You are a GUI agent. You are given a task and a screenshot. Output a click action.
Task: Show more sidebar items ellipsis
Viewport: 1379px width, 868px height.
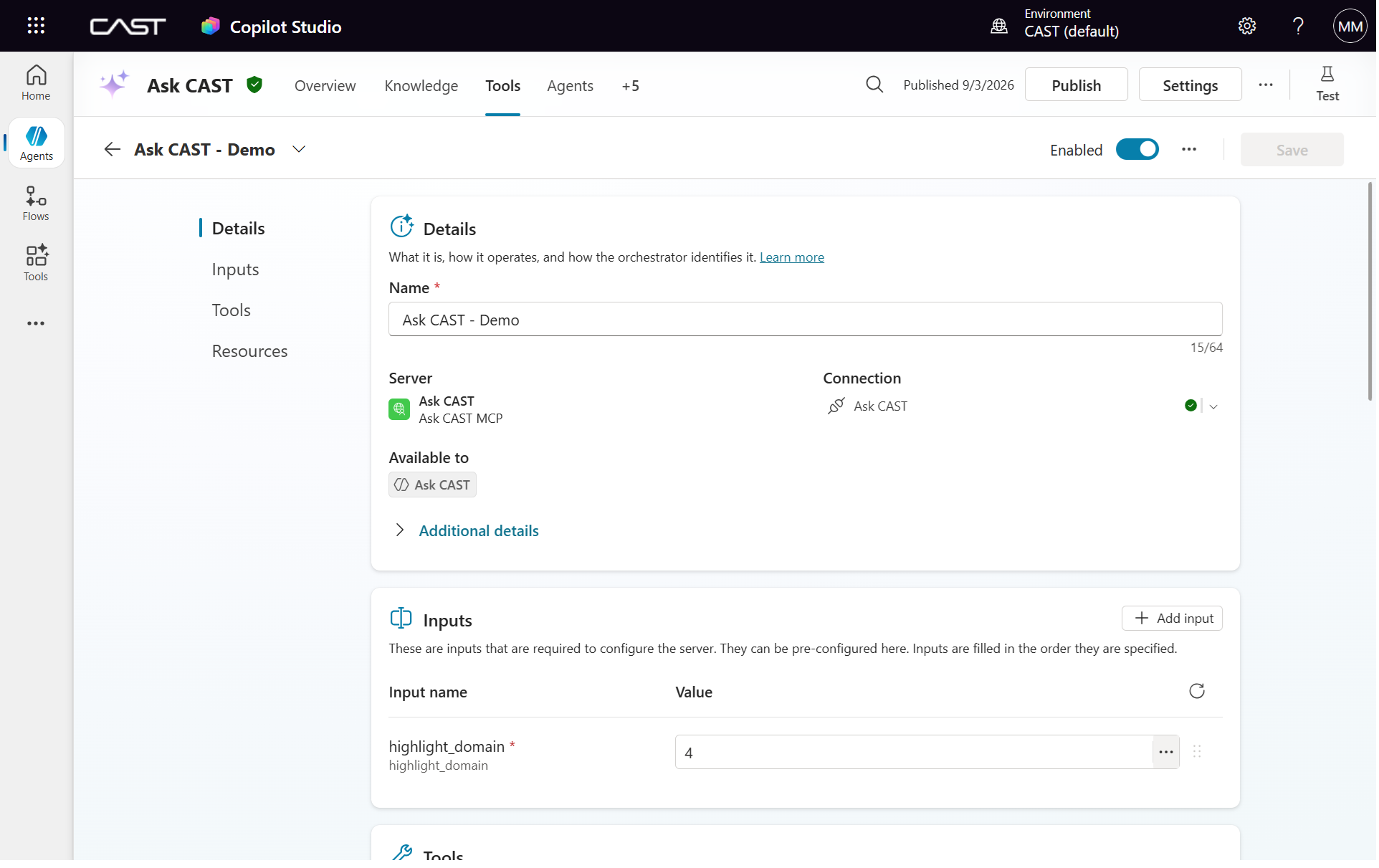coord(36,324)
